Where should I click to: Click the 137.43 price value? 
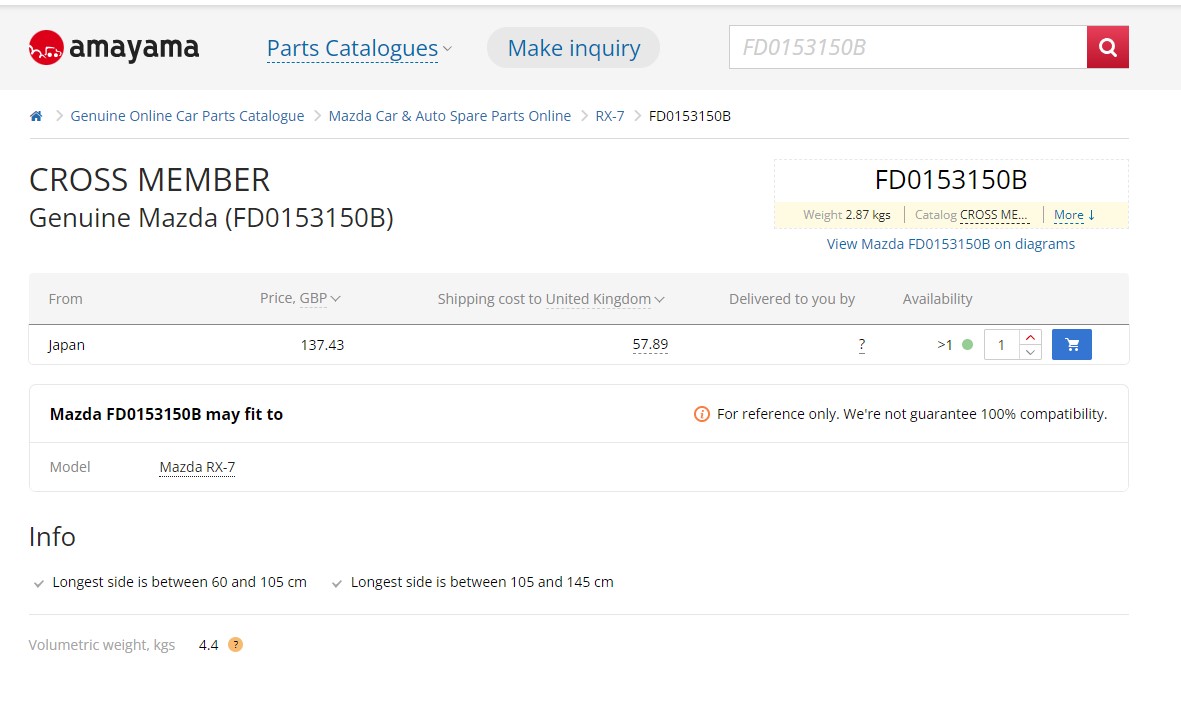(322, 345)
